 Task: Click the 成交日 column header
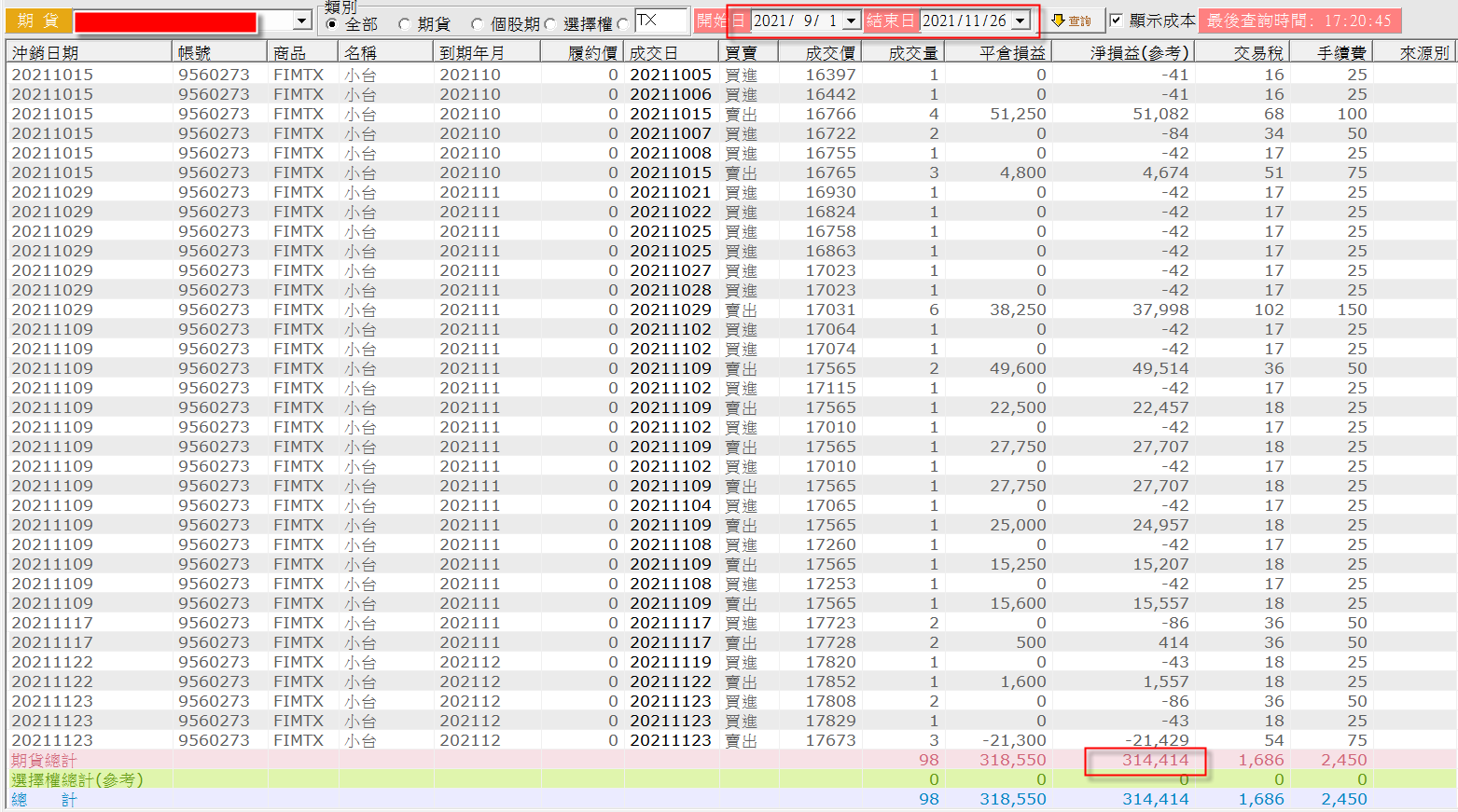coord(672,53)
